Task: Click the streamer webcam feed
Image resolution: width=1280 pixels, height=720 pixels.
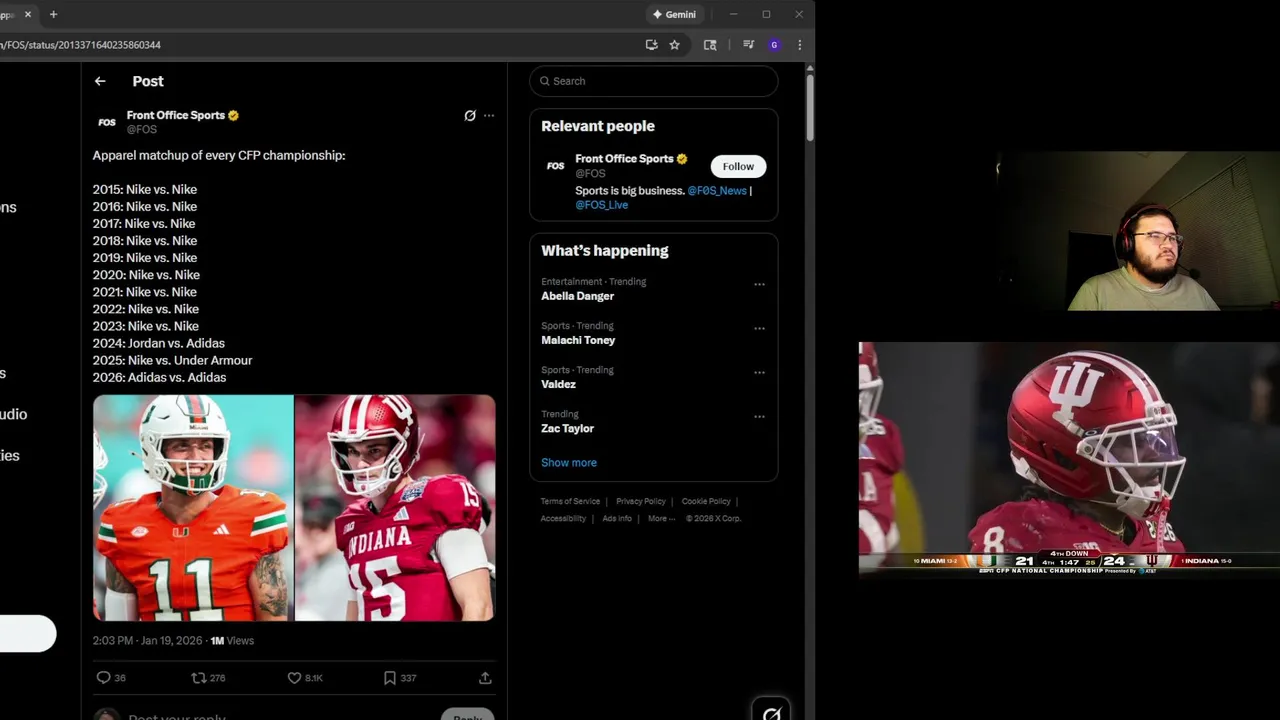Action: pyautogui.click(x=1140, y=232)
